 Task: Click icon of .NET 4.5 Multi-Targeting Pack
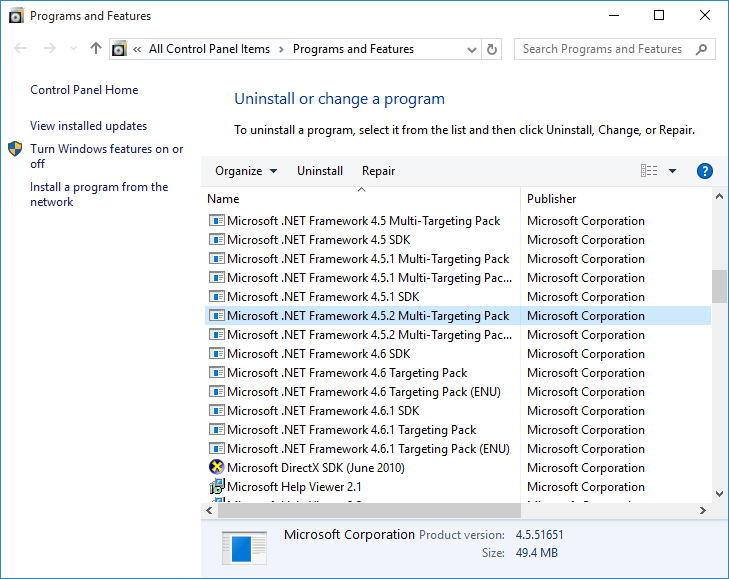point(217,220)
